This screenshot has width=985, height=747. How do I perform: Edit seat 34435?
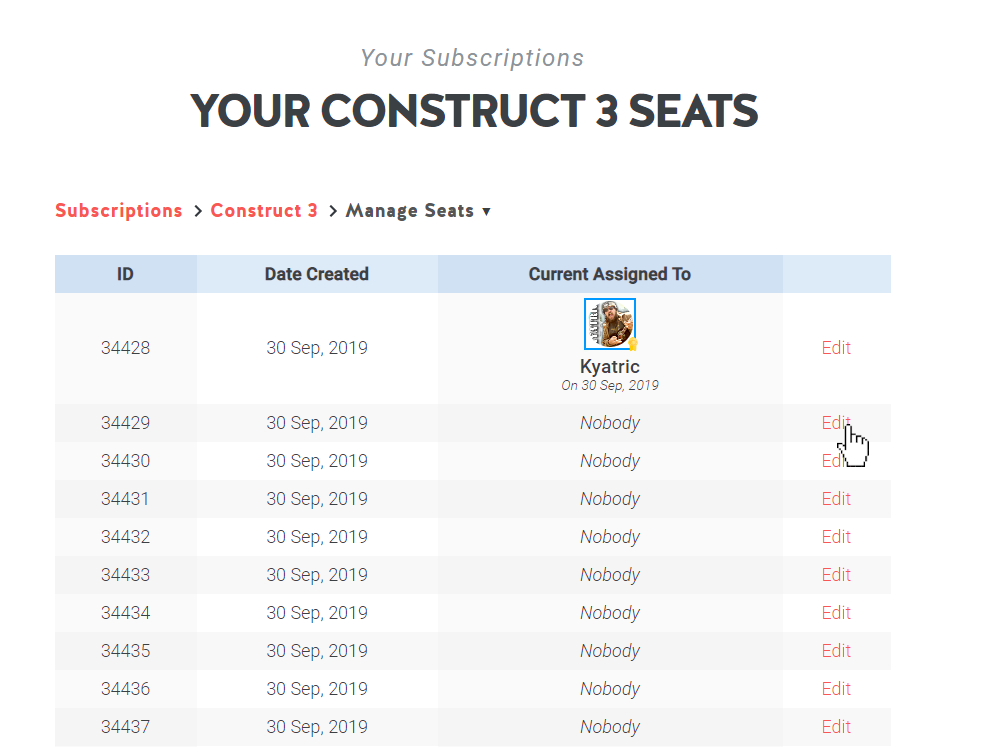836,651
